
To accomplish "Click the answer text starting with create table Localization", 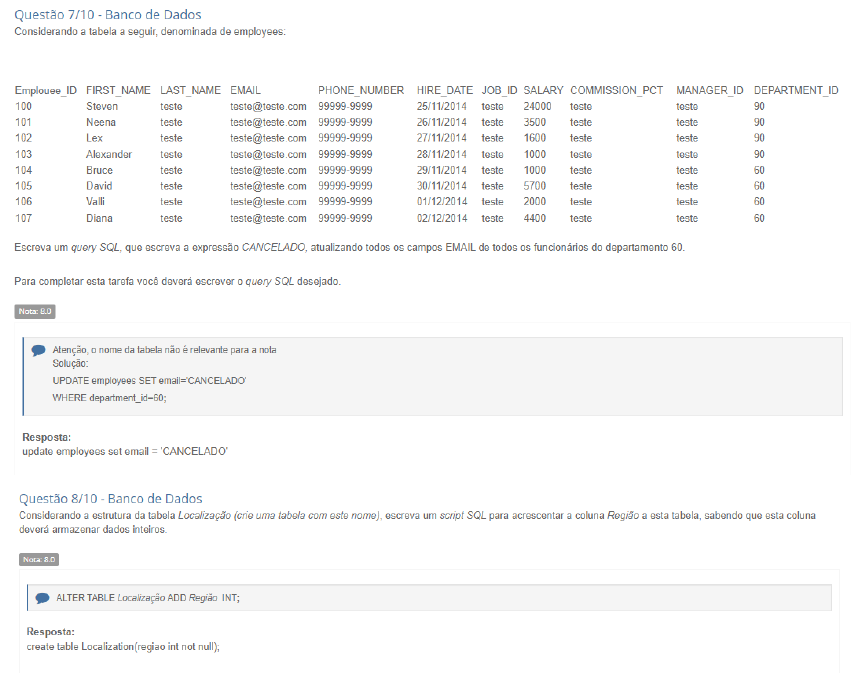I will tap(122, 646).
